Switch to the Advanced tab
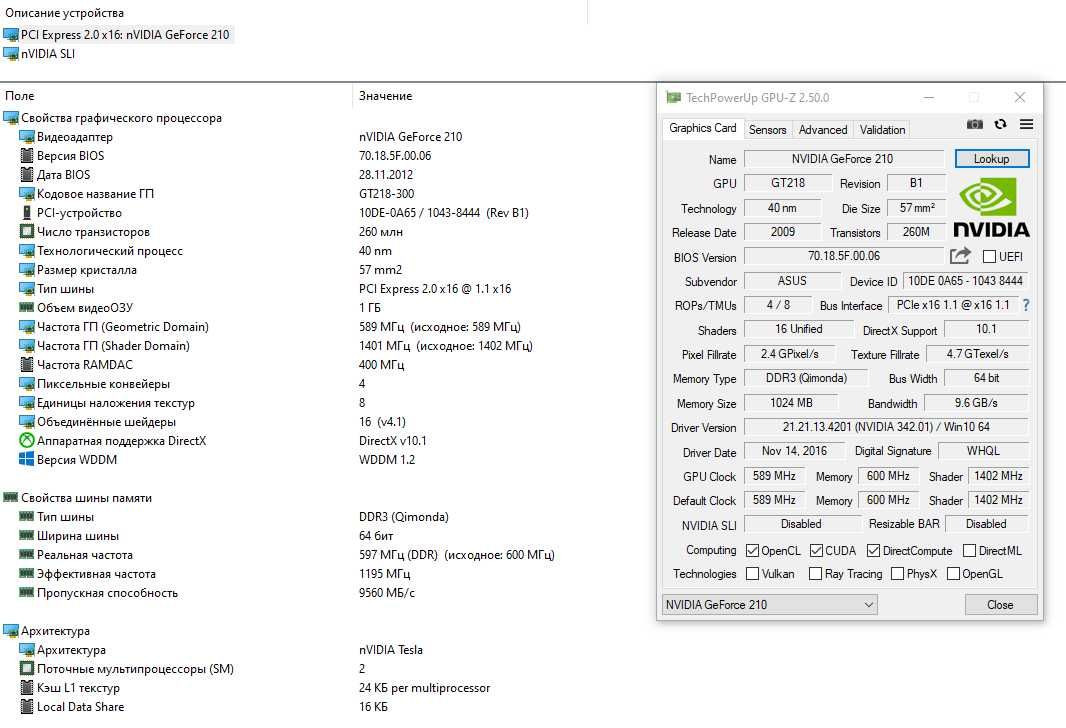The width and height of the screenshot is (1066, 728). click(x=823, y=130)
